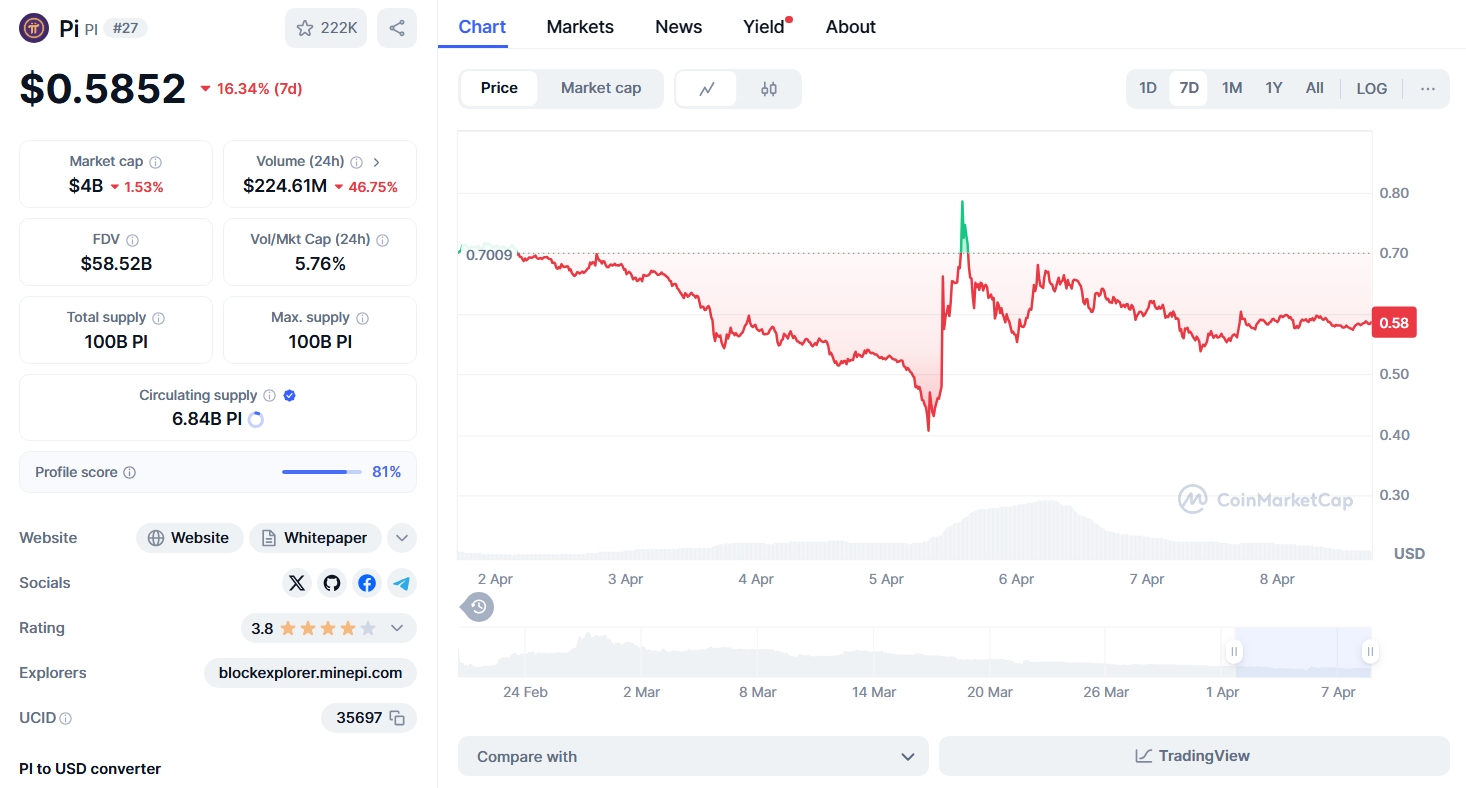The width and height of the screenshot is (1466, 788).
Task: Click the share icon button
Action: tap(397, 28)
